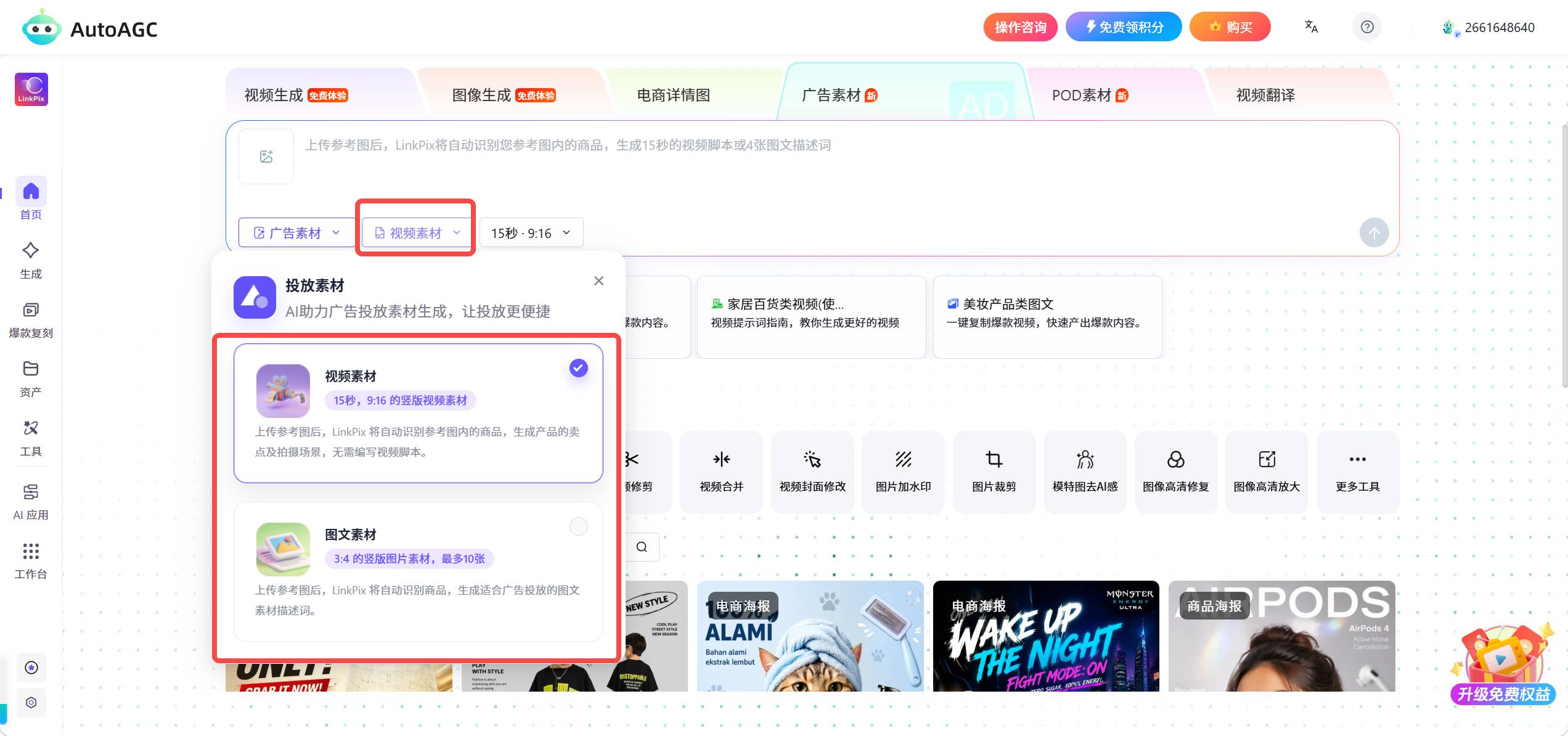The height and width of the screenshot is (736, 1568).
Task: Open the Wake Up The Night poster thumbnail
Action: click(1046, 636)
